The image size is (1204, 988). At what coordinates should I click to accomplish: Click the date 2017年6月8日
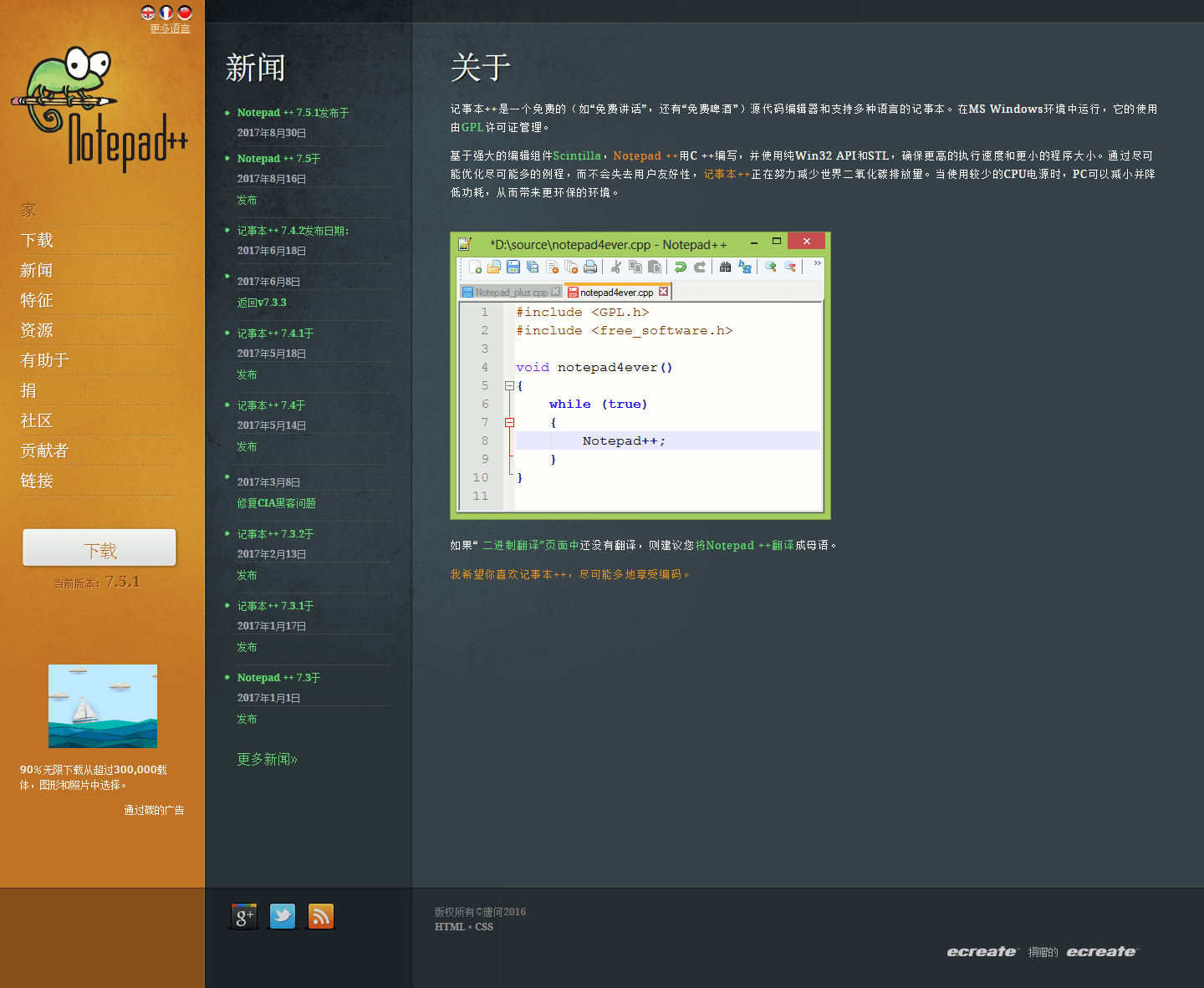(x=268, y=282)
